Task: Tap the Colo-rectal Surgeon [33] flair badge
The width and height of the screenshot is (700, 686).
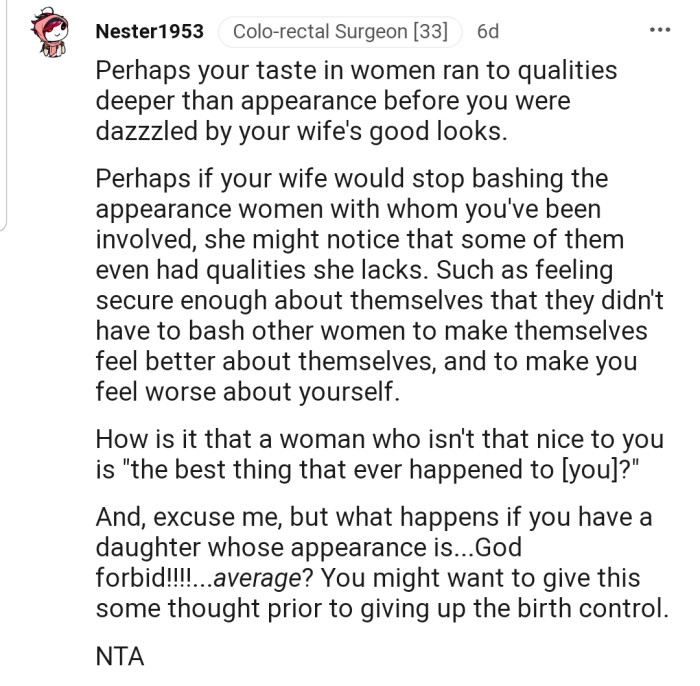Action: pyautogui.click(x=340, y=32)
